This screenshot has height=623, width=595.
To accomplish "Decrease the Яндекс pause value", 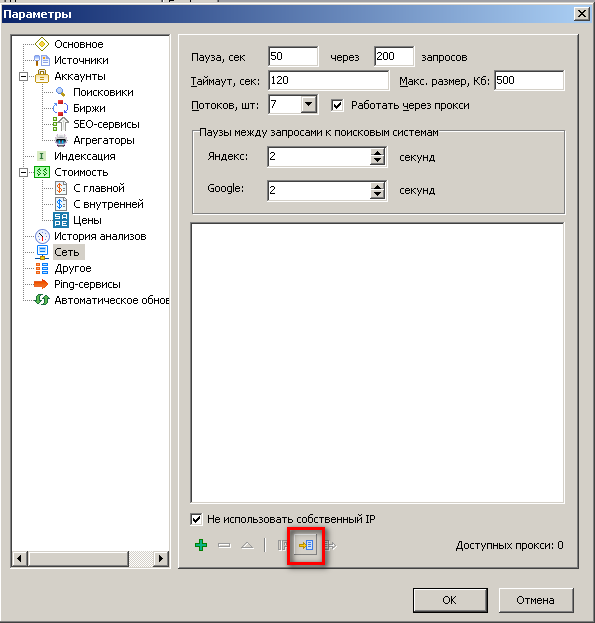I will pyautogui.click(x=377, y=161).
